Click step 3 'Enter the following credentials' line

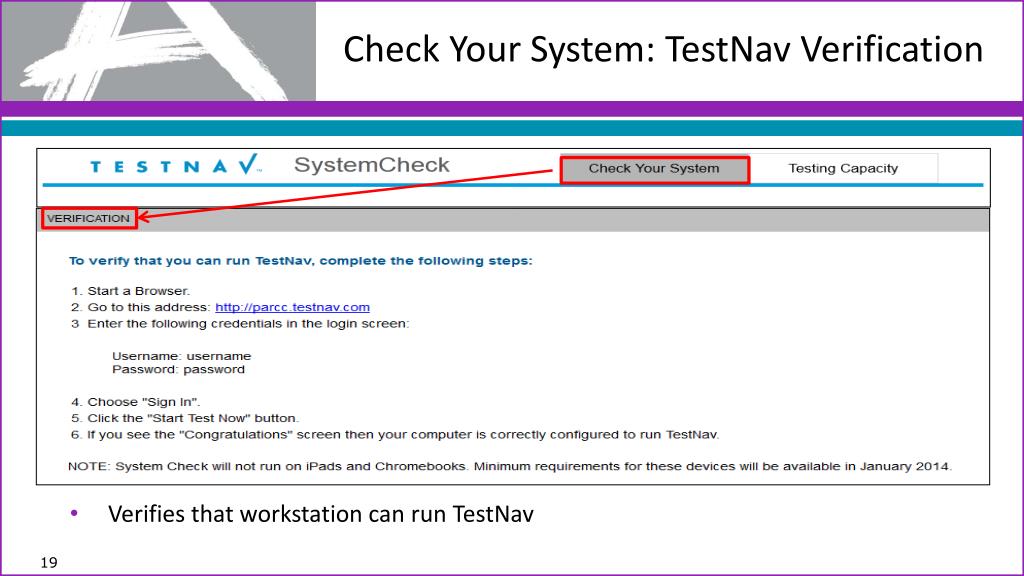[x=240, y=323]
